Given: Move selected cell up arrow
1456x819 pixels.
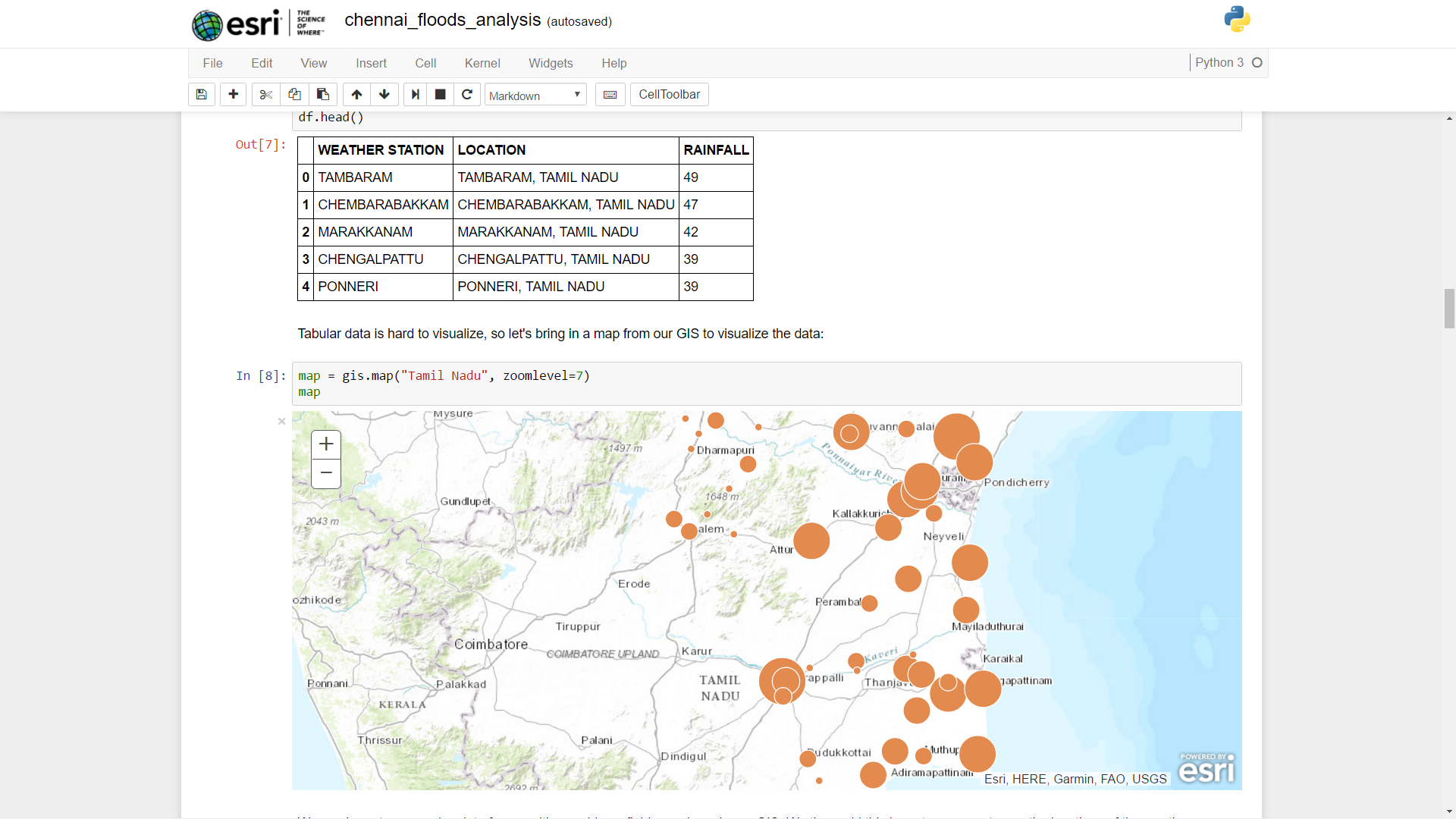Looking at the screenshot, I should [356, 94].
